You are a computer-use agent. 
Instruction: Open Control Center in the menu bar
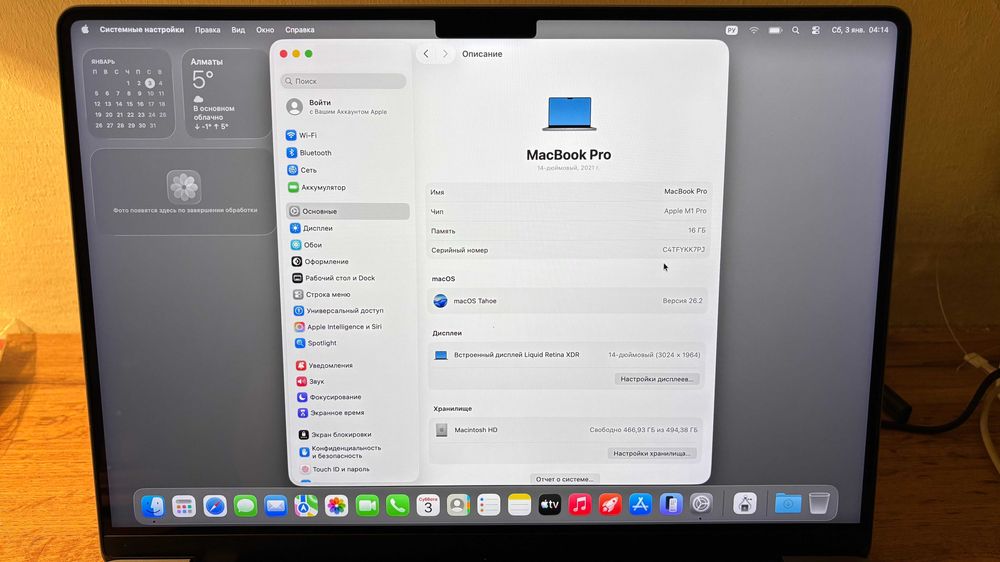click(x=815, y=30)
